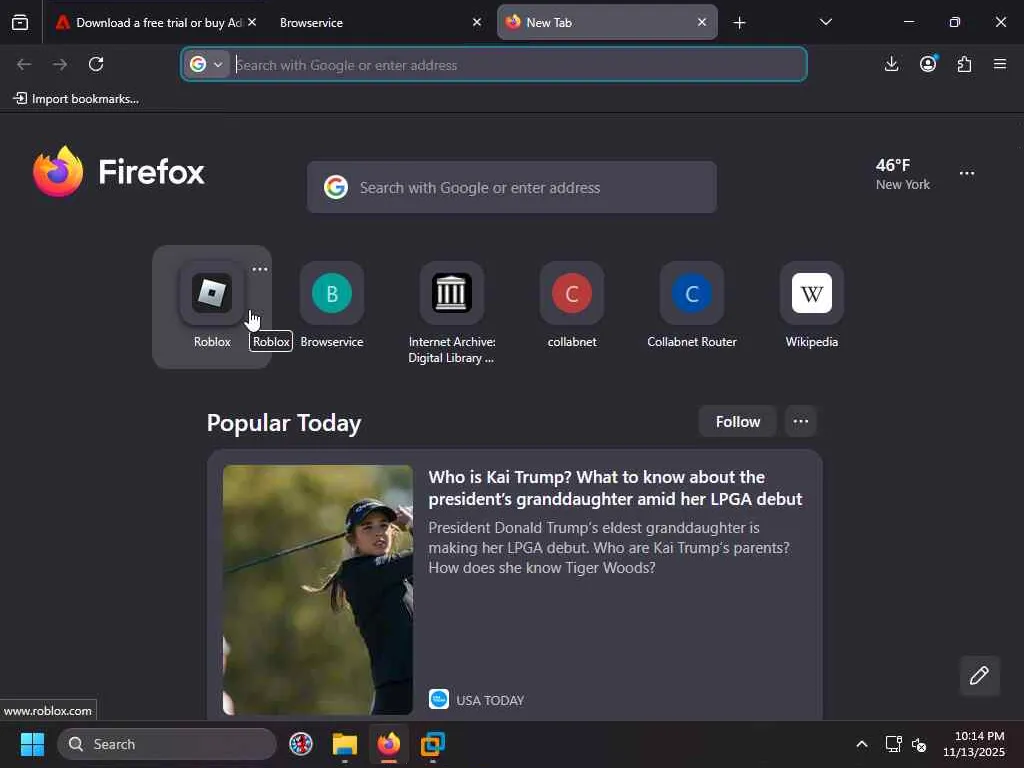
Task: Close the Adobe download tab
Action: 252,22
